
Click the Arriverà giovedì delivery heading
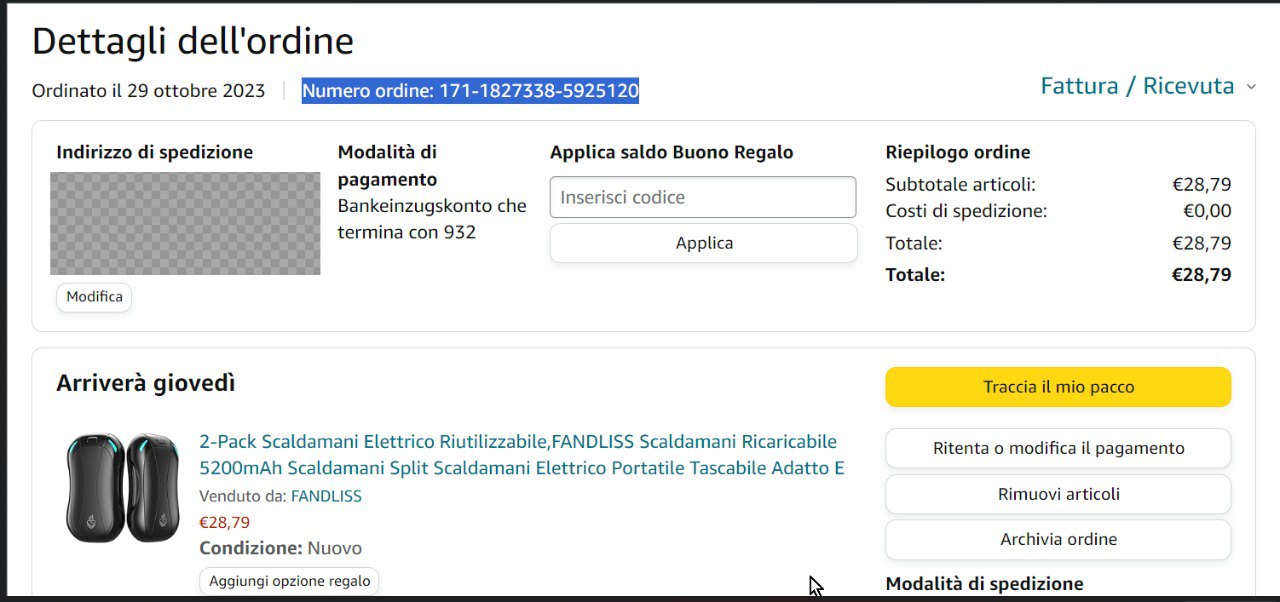pos(146,383)
